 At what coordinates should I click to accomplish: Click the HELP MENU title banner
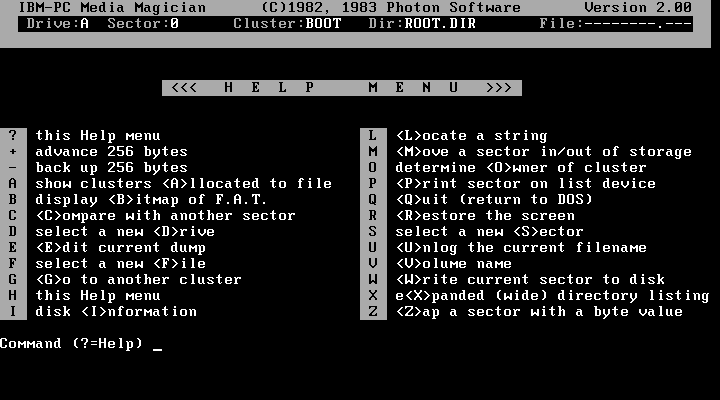[x=342, y=88]
